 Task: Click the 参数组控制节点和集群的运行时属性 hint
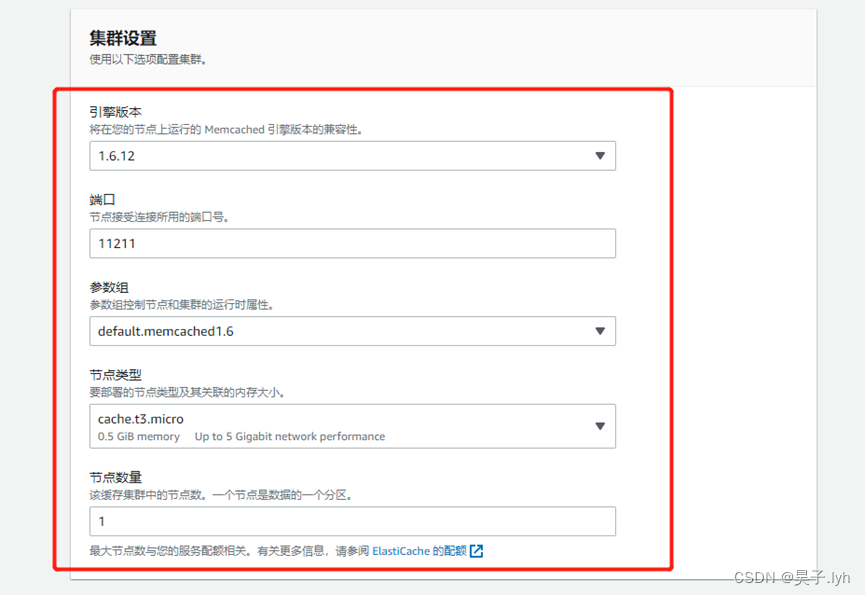point(181,305)
